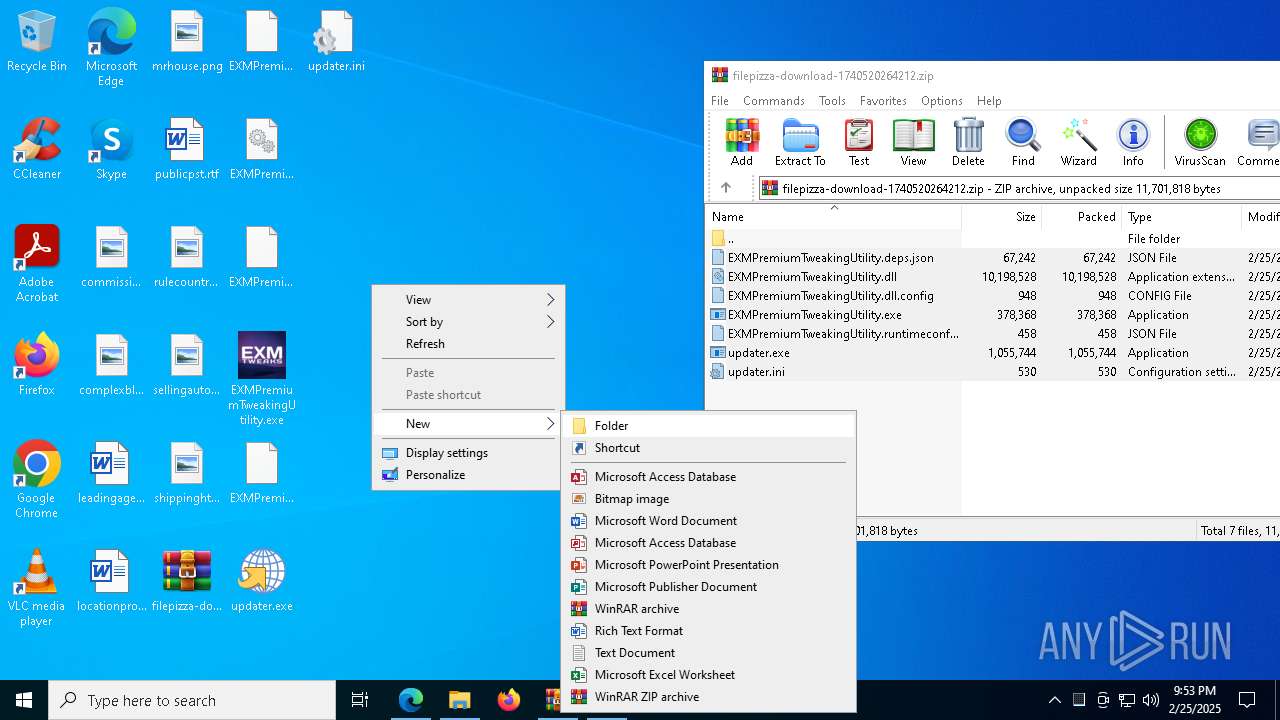Select the publicpst.rtf desktop file
Viewport: 1280px width, 720px height.
[x=187, y=149]
